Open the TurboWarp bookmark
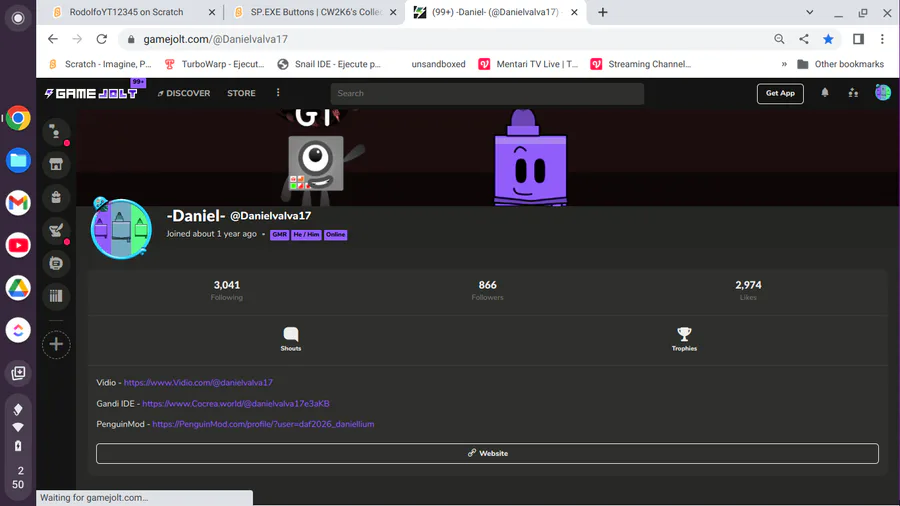 click(215, 64)
